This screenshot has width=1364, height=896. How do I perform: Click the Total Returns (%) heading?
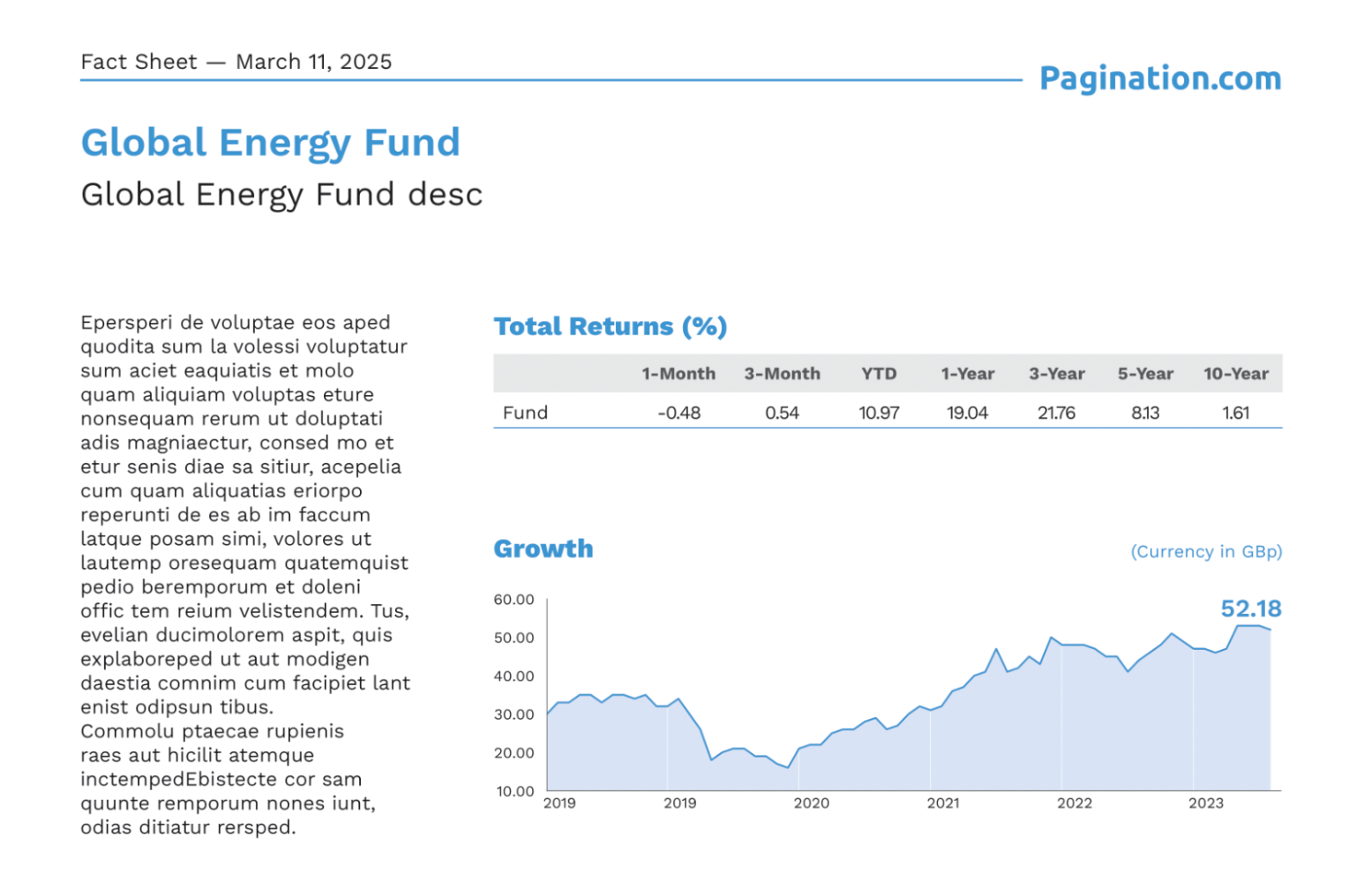(610, 326)
